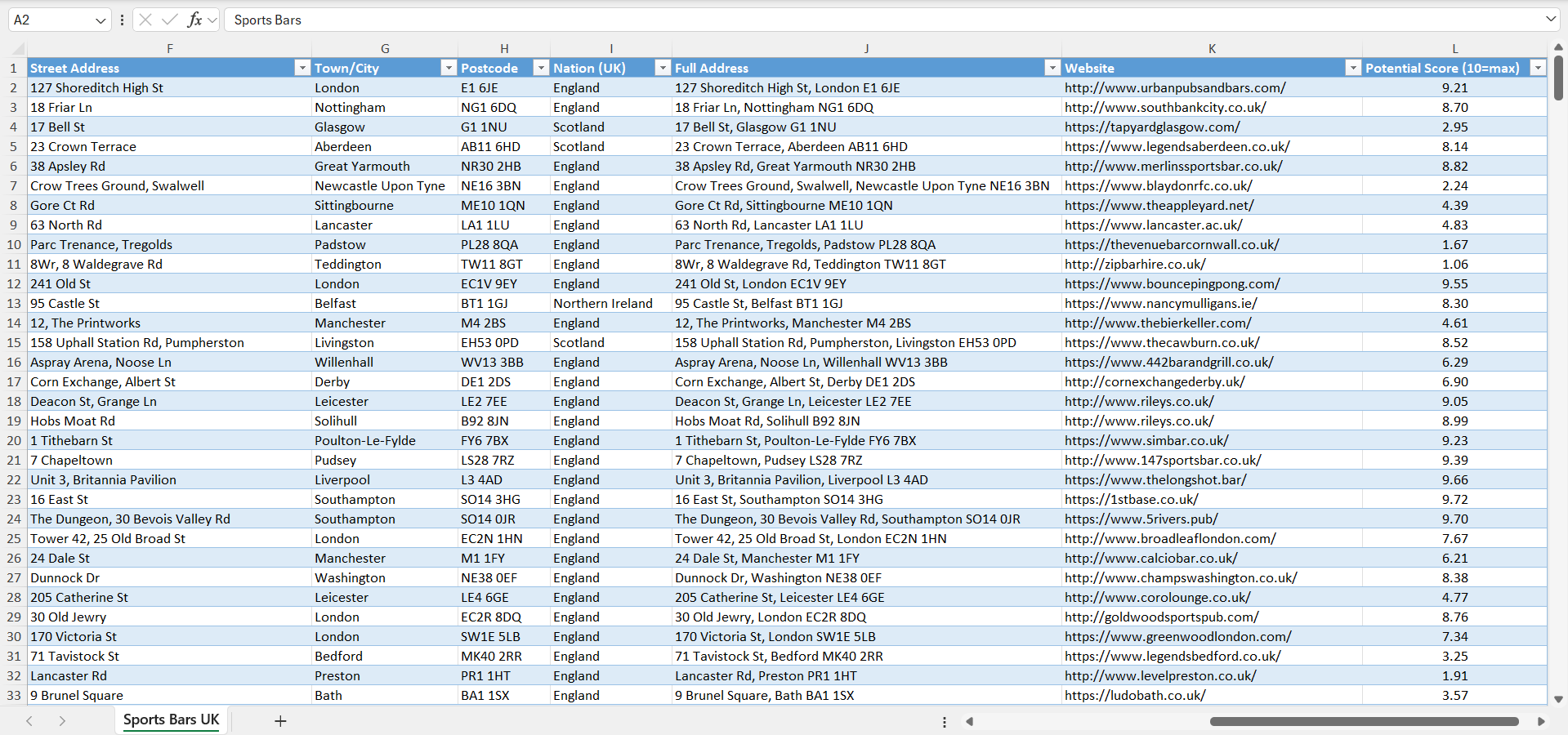Viewport: 1568px width, 735px height.
Task: Open ludobath.co.uk website link
Action: click(1135, 695)
